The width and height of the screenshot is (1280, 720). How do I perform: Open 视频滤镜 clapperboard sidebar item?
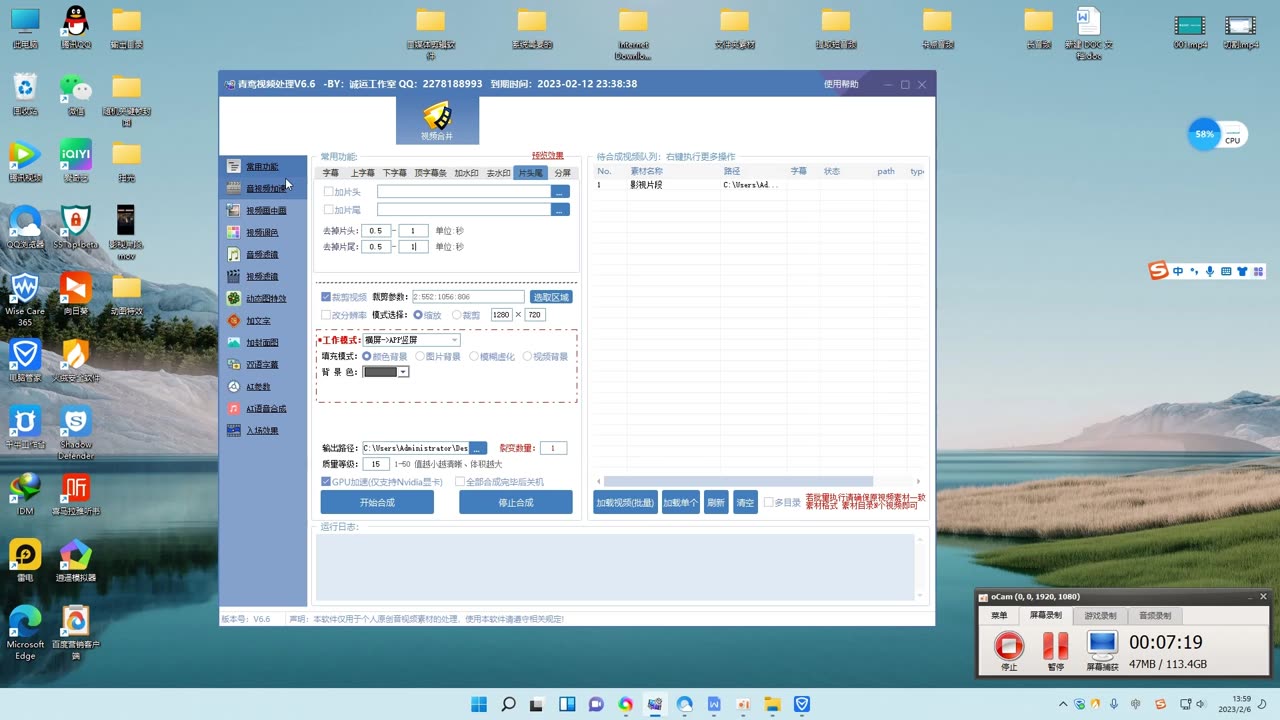[x=262, y=276]
